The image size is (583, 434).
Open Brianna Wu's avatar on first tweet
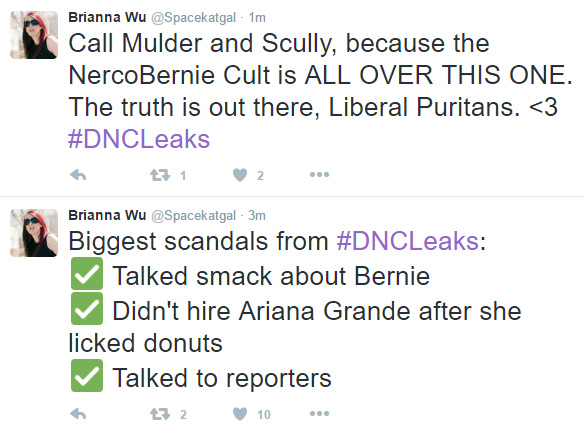tap(34, 35)
